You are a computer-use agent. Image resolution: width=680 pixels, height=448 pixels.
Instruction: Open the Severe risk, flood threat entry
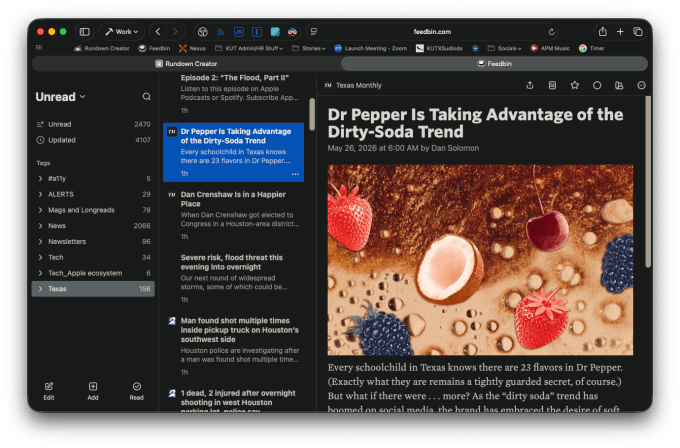point(234,278)
